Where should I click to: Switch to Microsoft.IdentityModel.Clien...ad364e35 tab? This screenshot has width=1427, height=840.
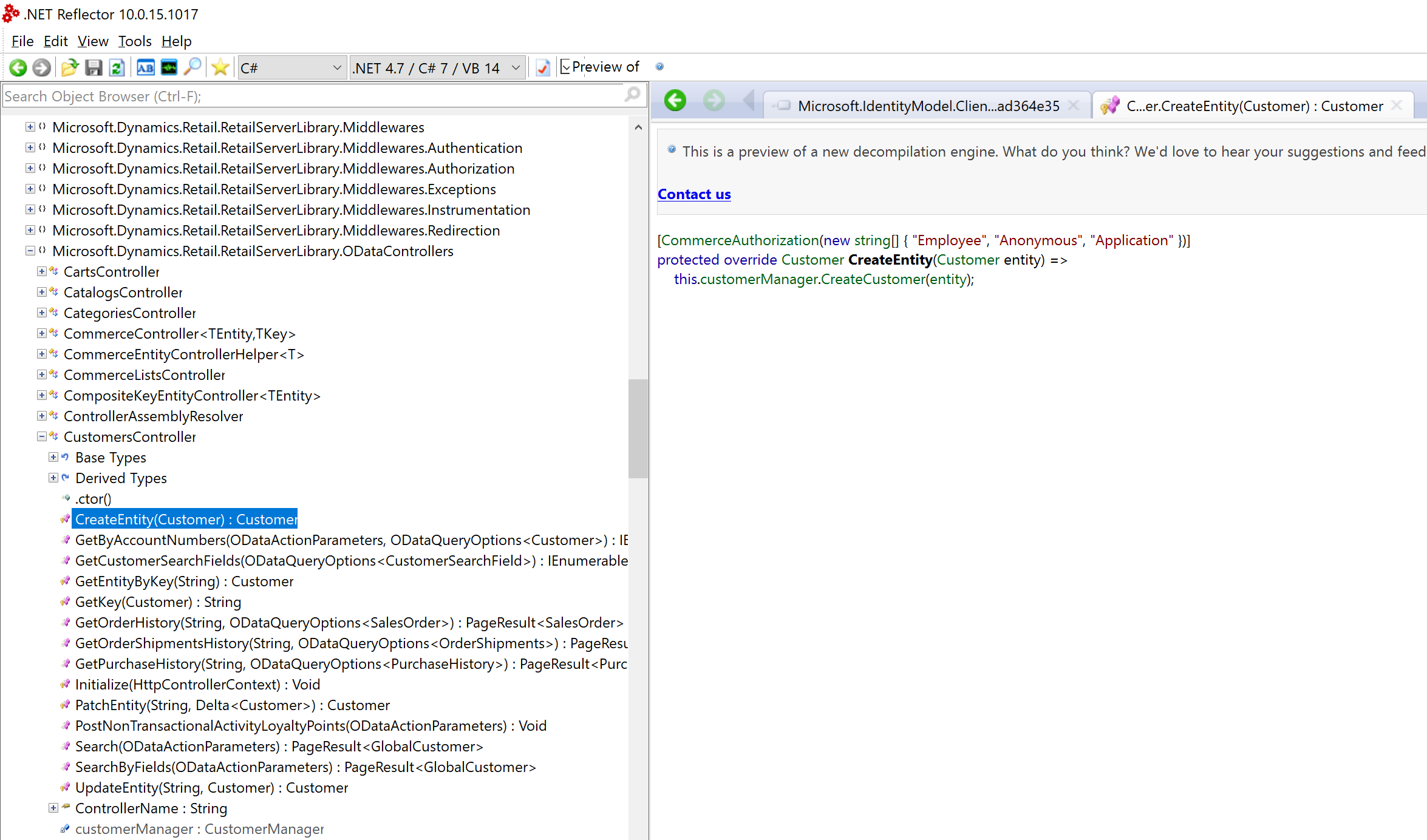pos(928,106)
